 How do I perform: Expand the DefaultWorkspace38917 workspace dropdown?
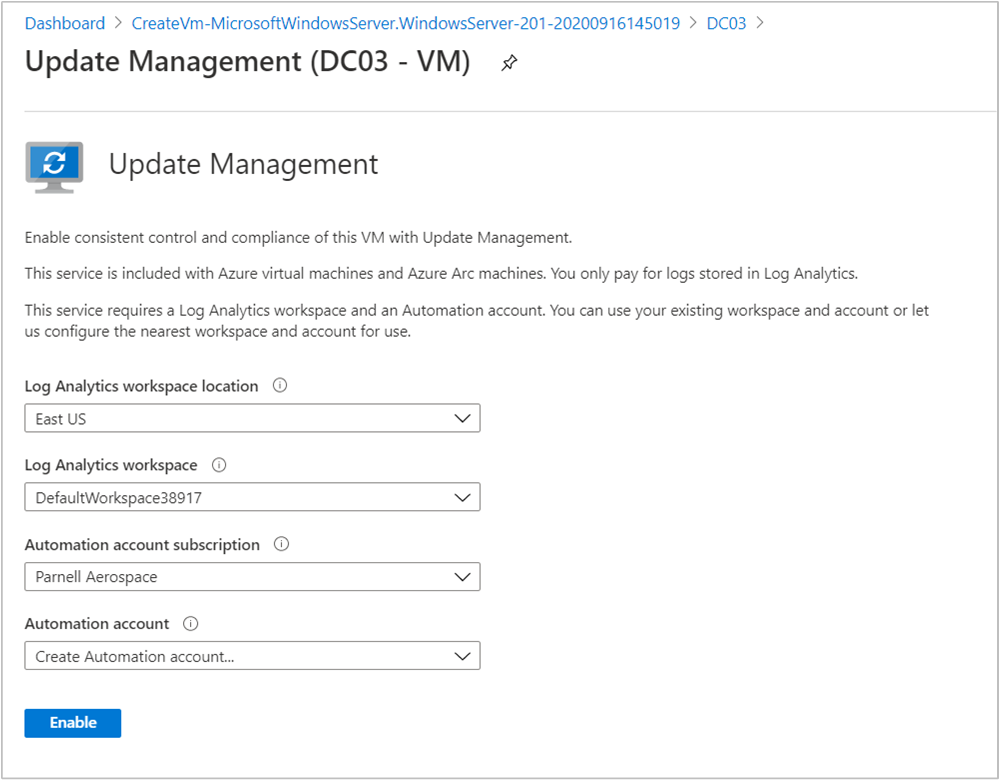pyautogui.click(x=252, y=497)
